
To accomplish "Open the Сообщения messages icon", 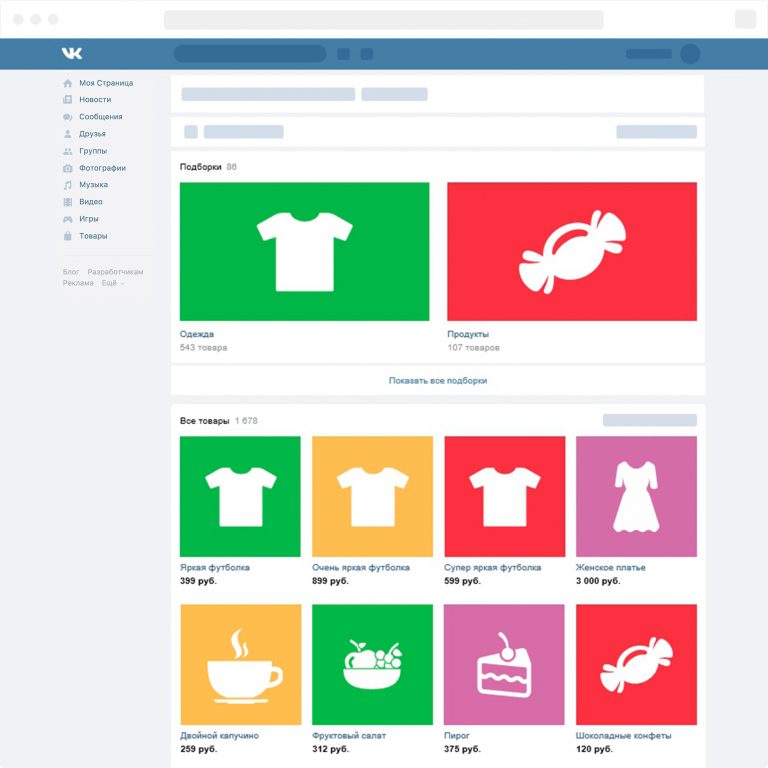I will [x=68, y=117].
